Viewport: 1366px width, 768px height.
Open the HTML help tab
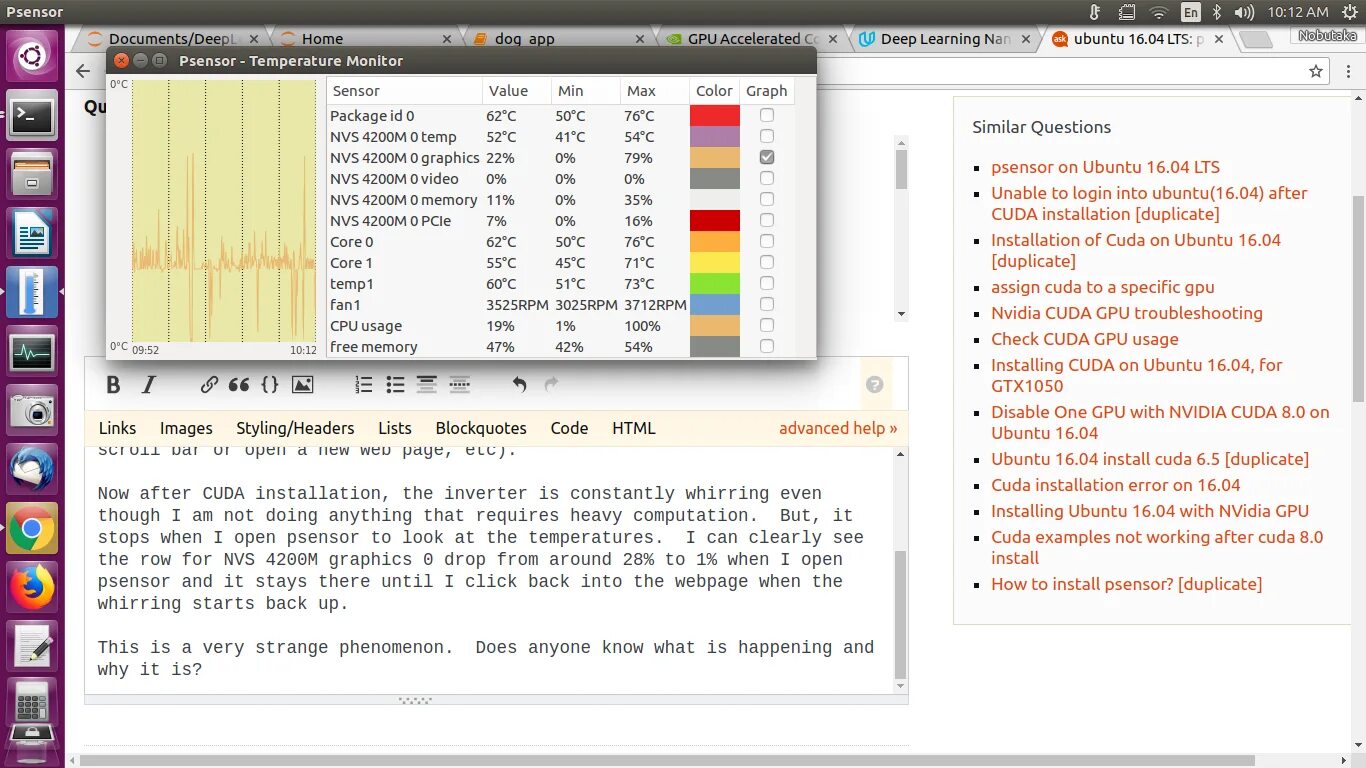634,428
